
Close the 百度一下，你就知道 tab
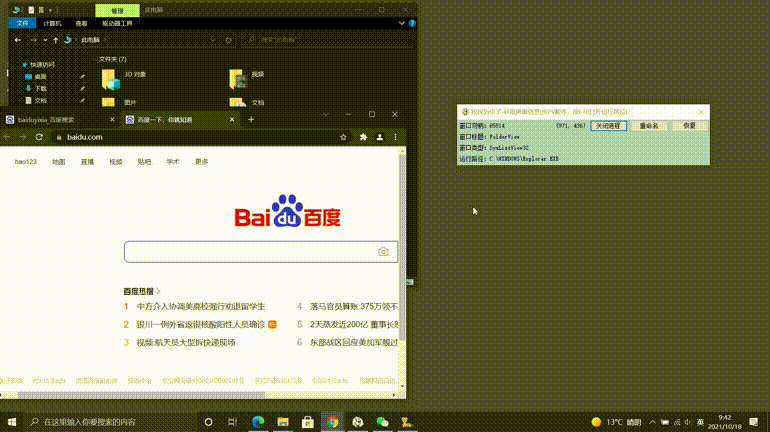coord(232,119)
